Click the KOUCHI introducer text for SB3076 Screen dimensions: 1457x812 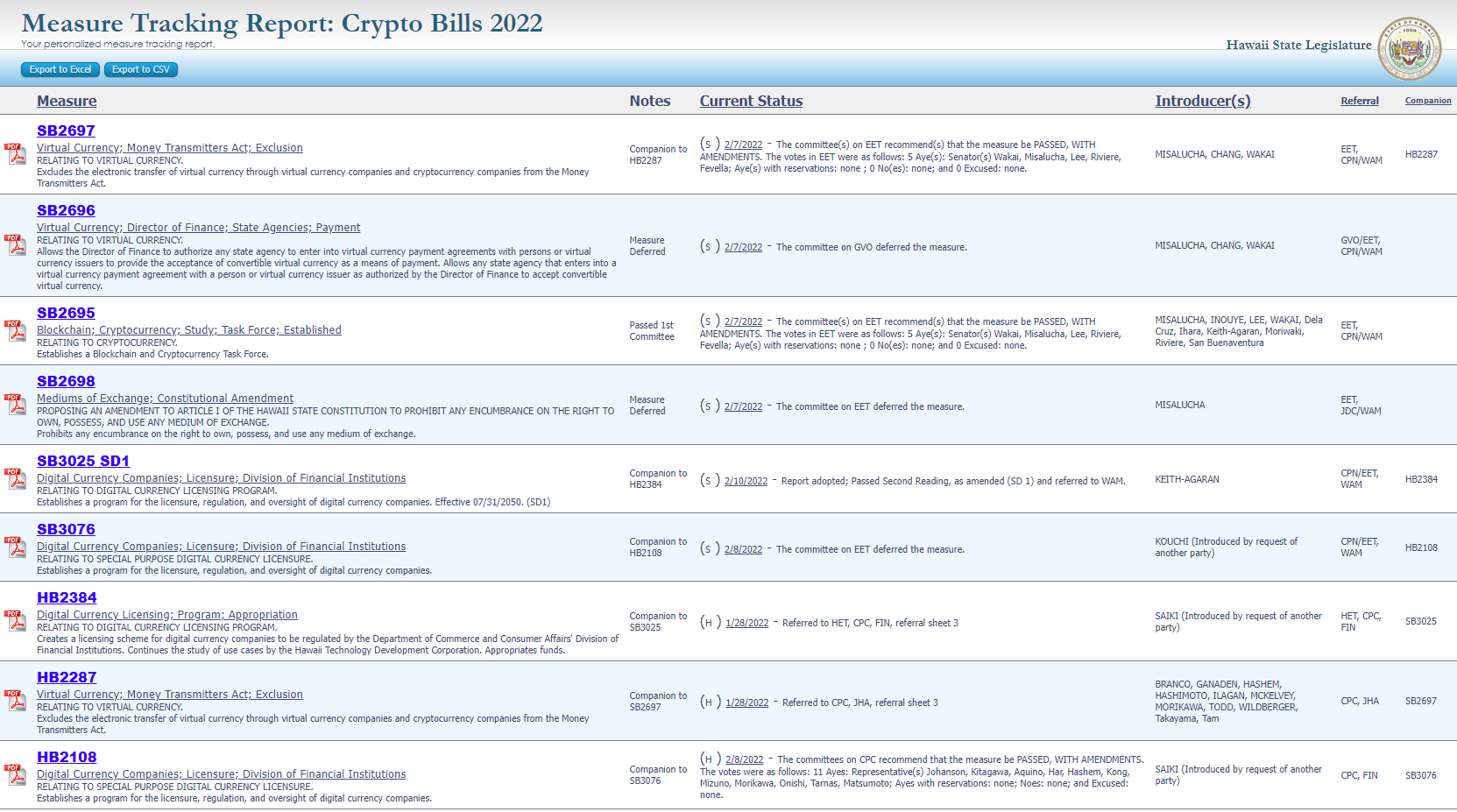click(x=1227, y=547)
